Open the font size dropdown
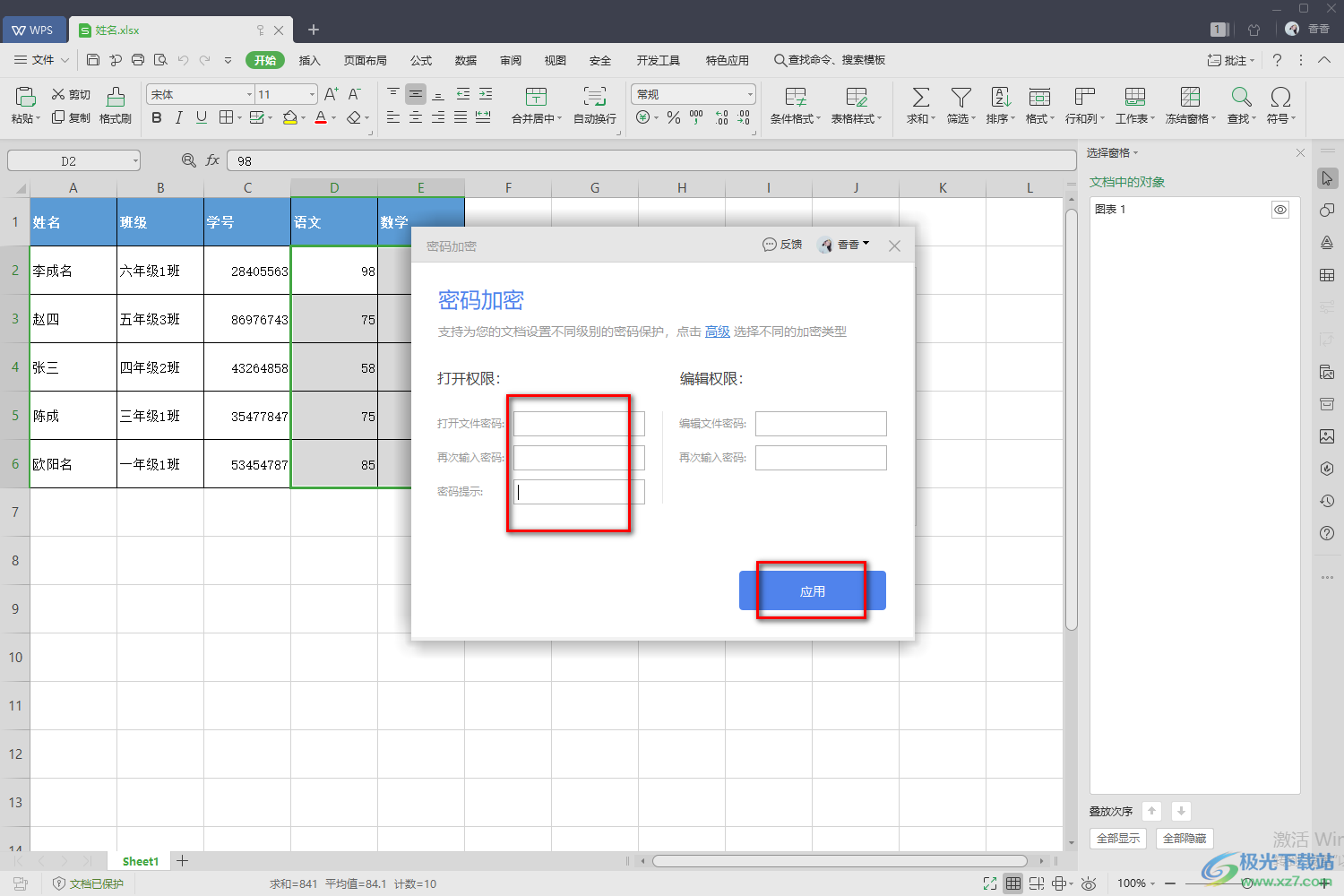 point(312,94)
